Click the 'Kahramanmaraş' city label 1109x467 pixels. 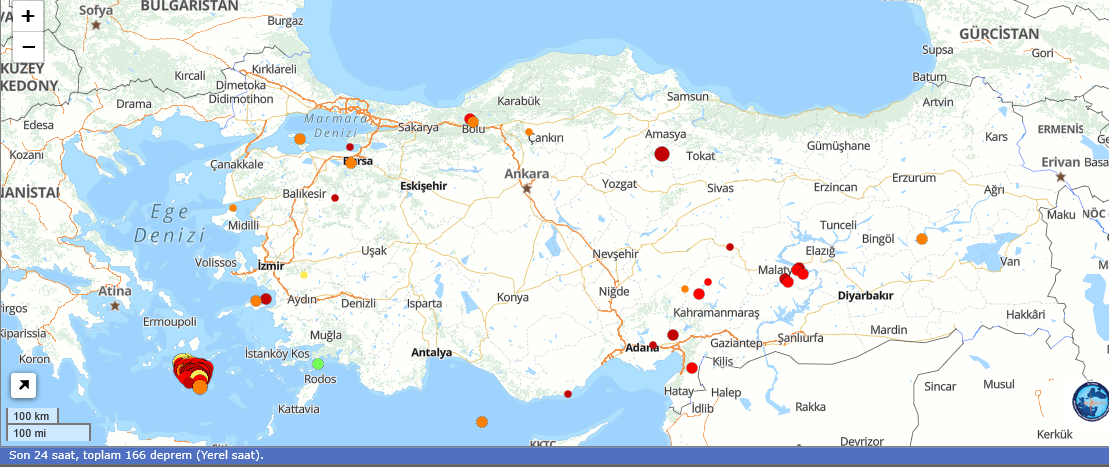click(x=716, y=312)
